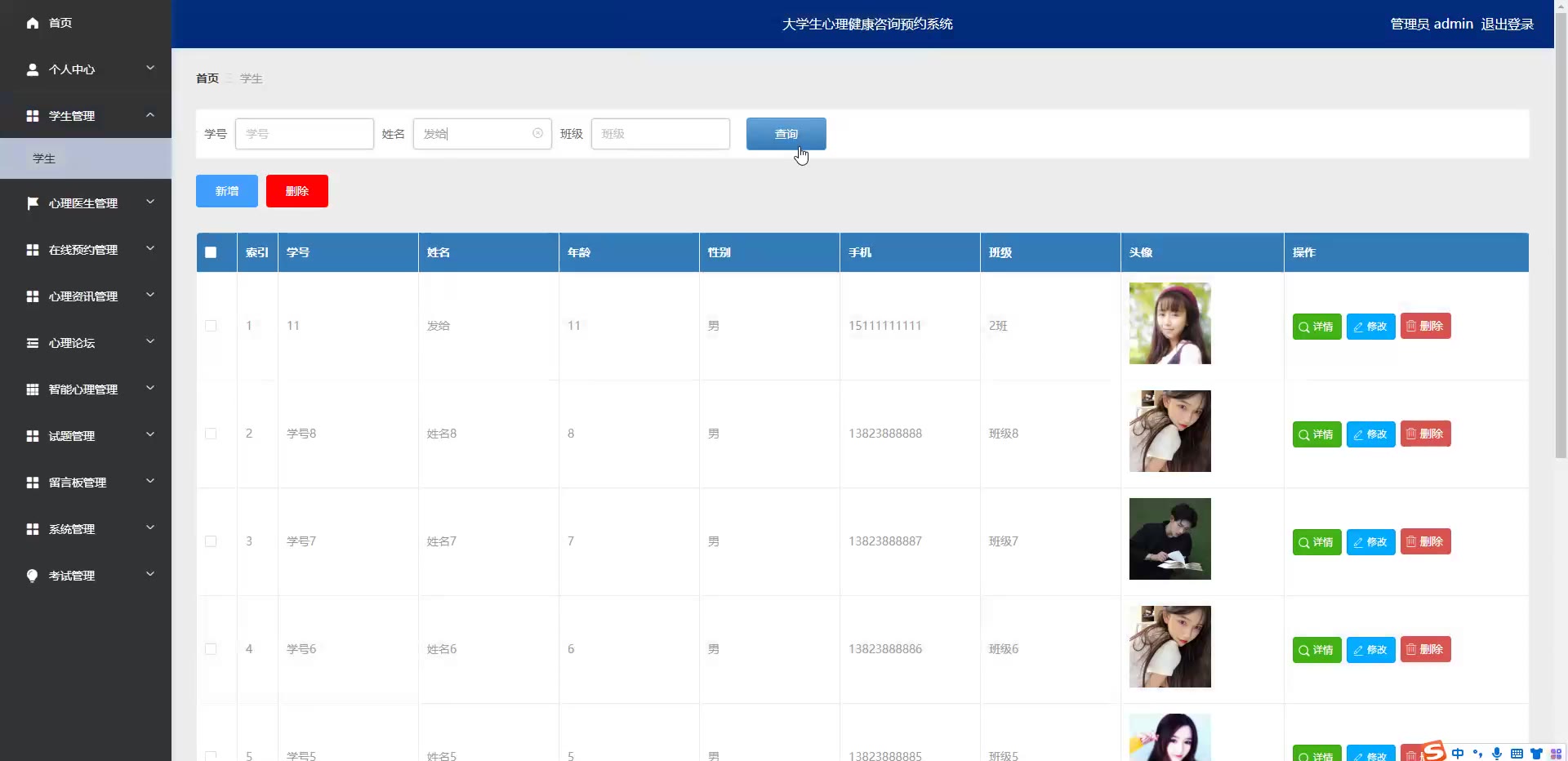1568x761 pixels.
Task: Expand the 试题管理 chevron
Action: [150, 434]
